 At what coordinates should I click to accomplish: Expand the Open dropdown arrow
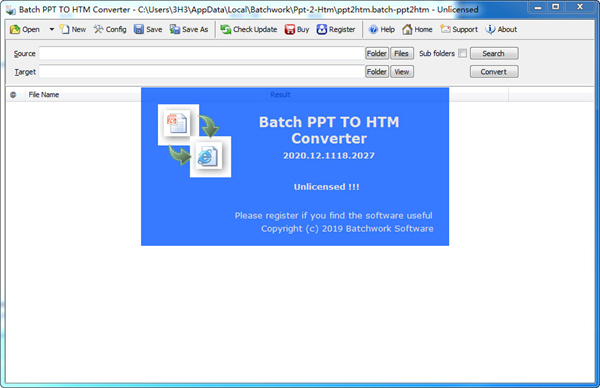pyautogui.click(x=51, y=29)
